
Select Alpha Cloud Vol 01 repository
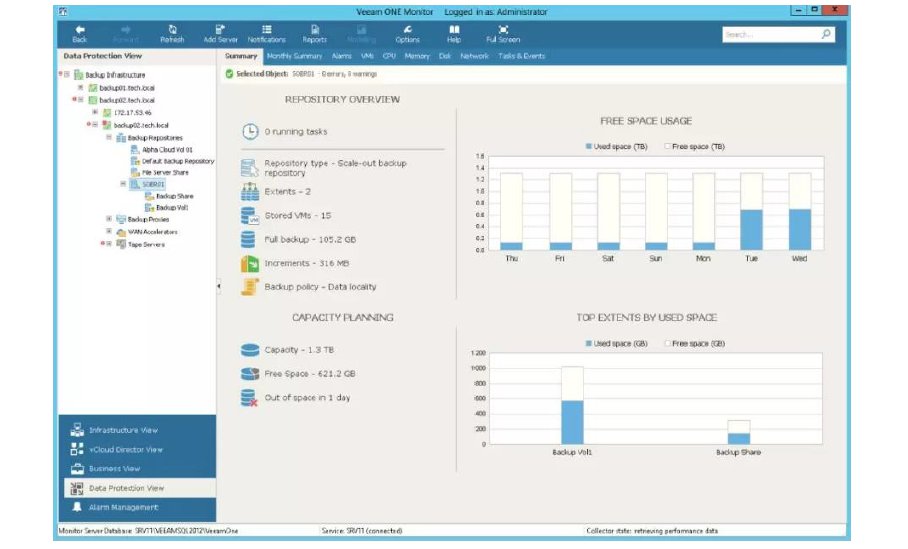167,149
